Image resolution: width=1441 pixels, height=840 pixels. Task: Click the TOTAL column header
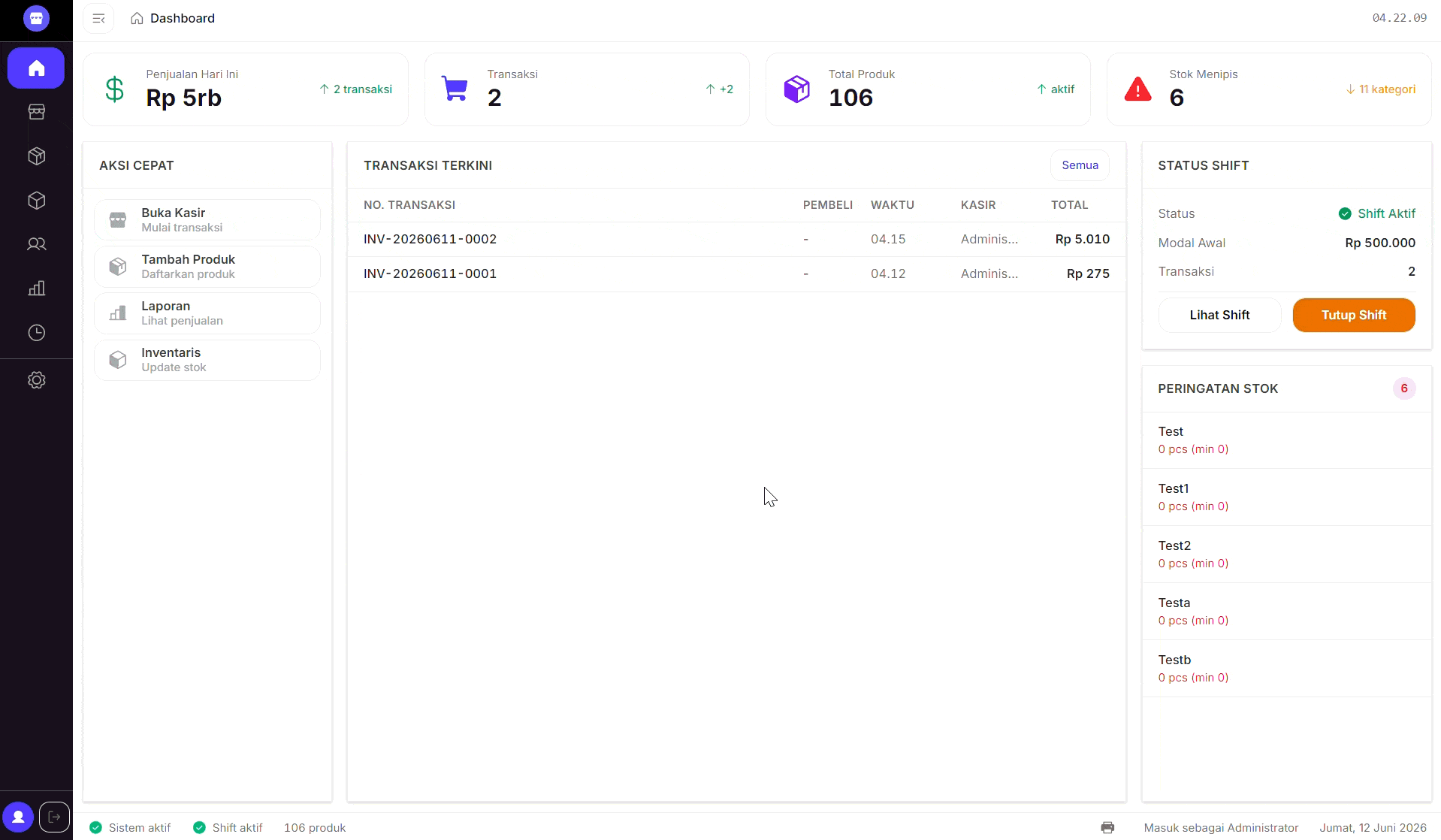coord(1069,205)
